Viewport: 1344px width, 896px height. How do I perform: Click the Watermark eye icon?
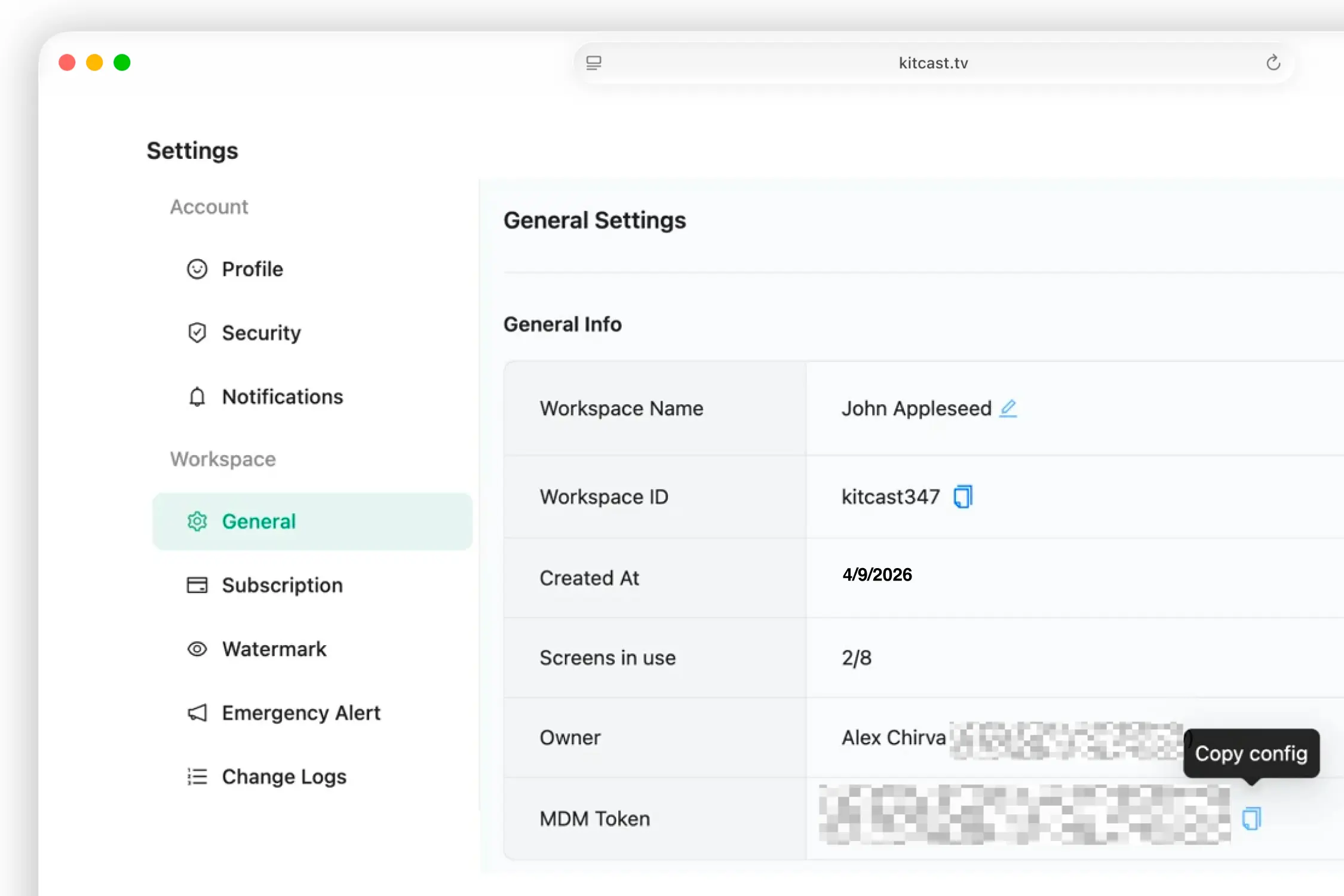(197, 649)
